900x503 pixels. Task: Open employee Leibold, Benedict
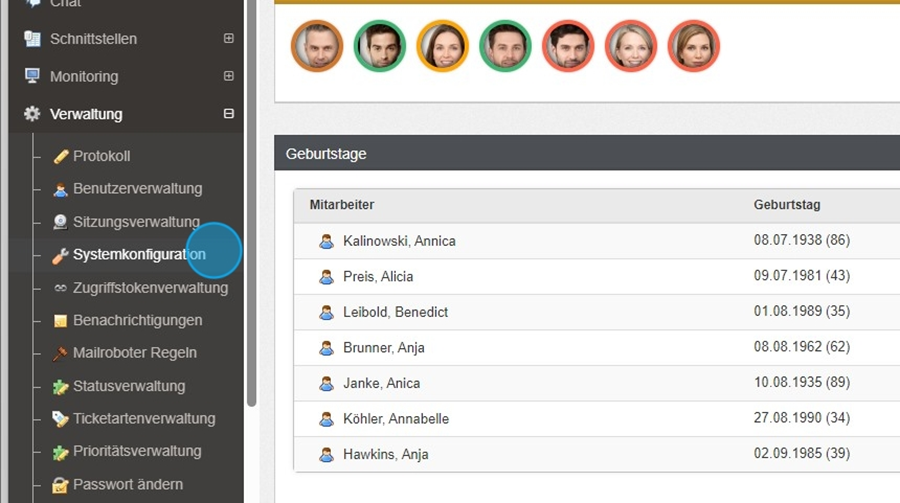pyautogui.click(x=395, y=312)
